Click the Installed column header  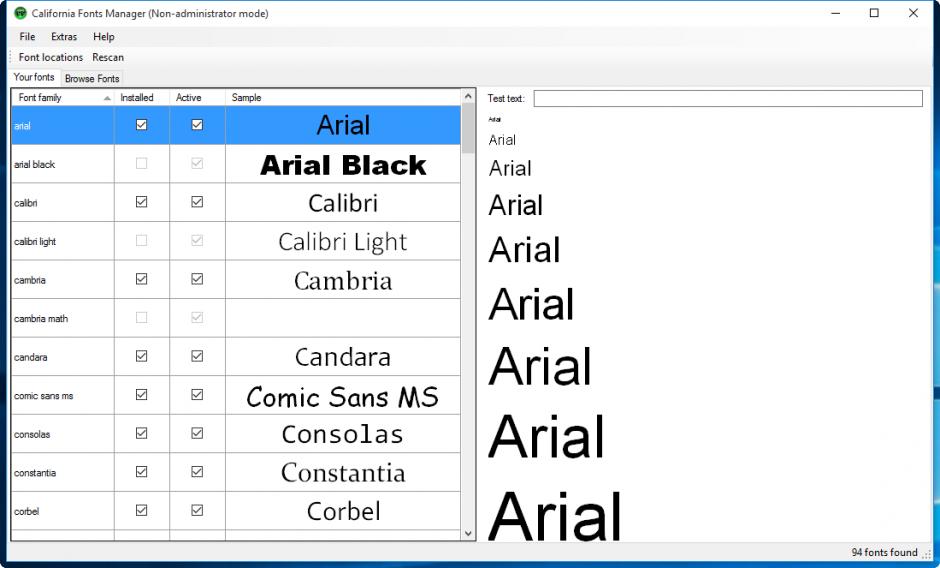[x=141, y=97]
